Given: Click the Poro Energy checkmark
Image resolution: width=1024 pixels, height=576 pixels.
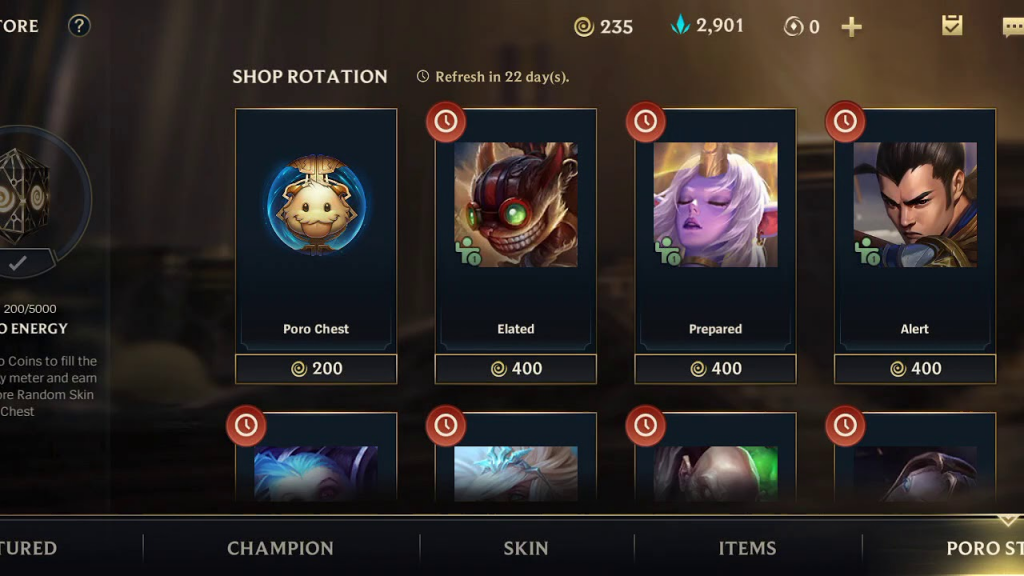Looking at the screenshot, I should (18, 263).
